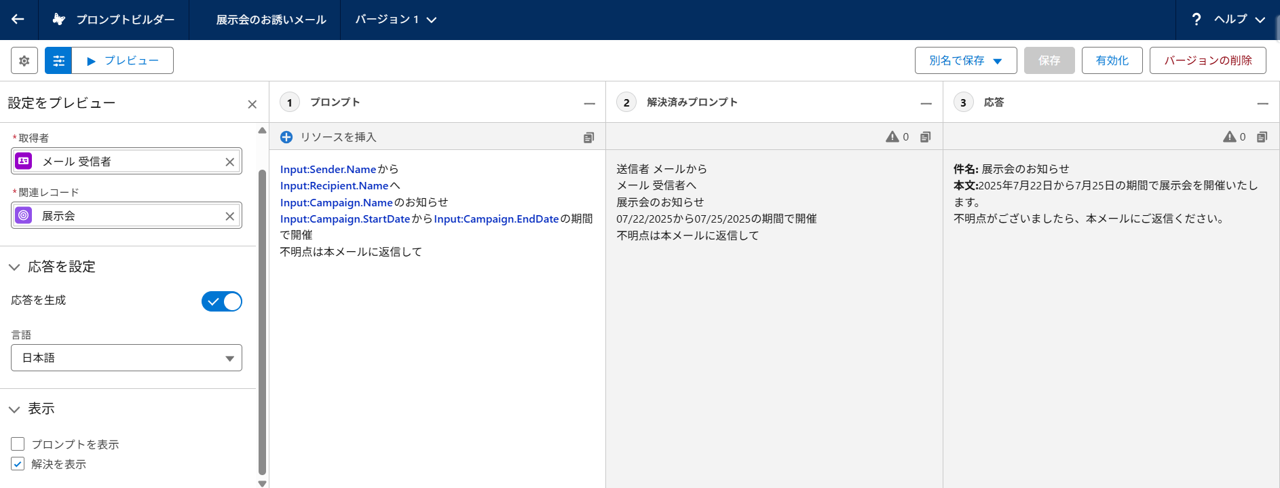Click the バージョンの削除 button
Viewport: 1280px width, 488px height.
point(1208,61)
